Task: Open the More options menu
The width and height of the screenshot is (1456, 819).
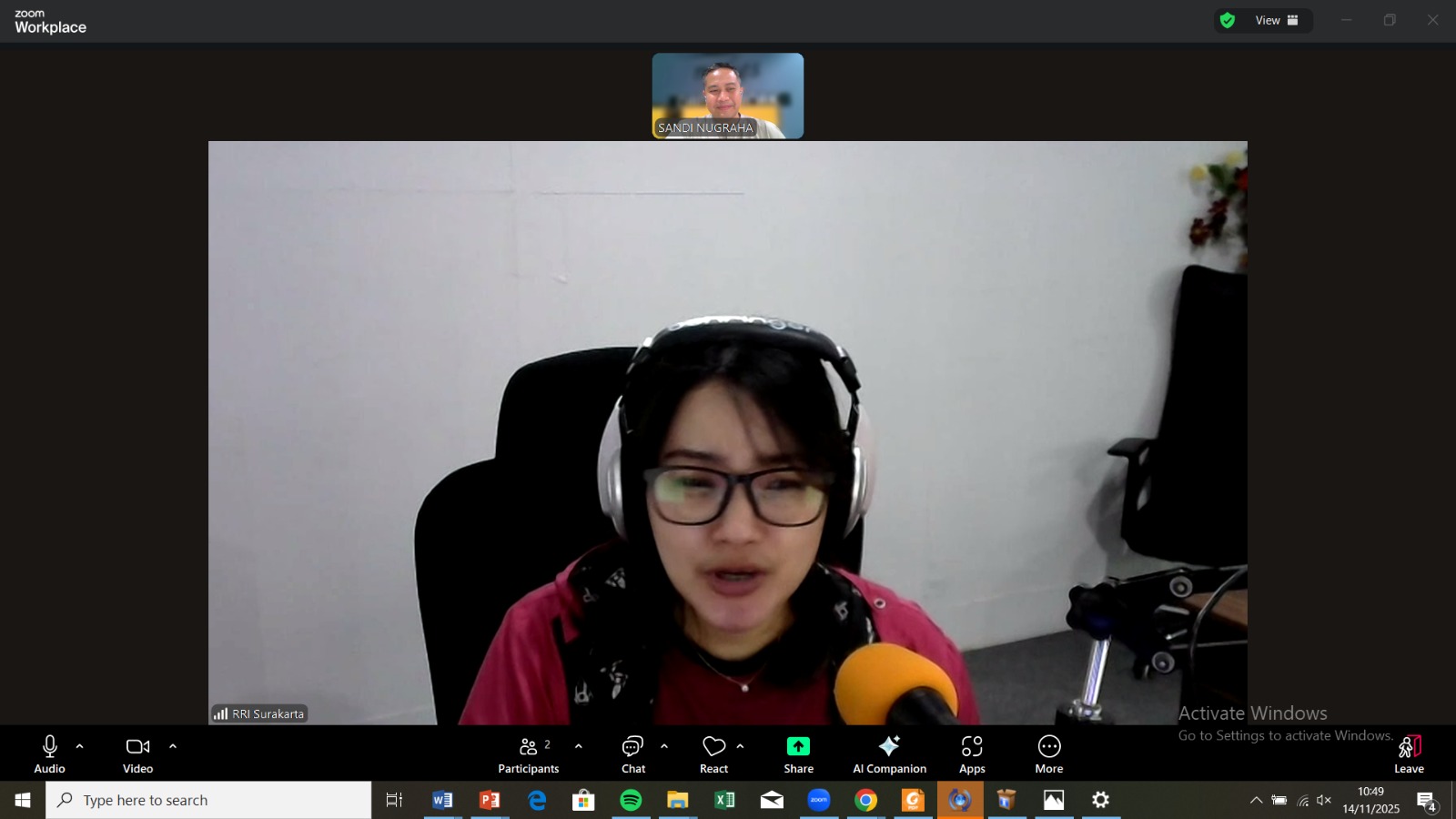Action: click(x=1049, y=753)
